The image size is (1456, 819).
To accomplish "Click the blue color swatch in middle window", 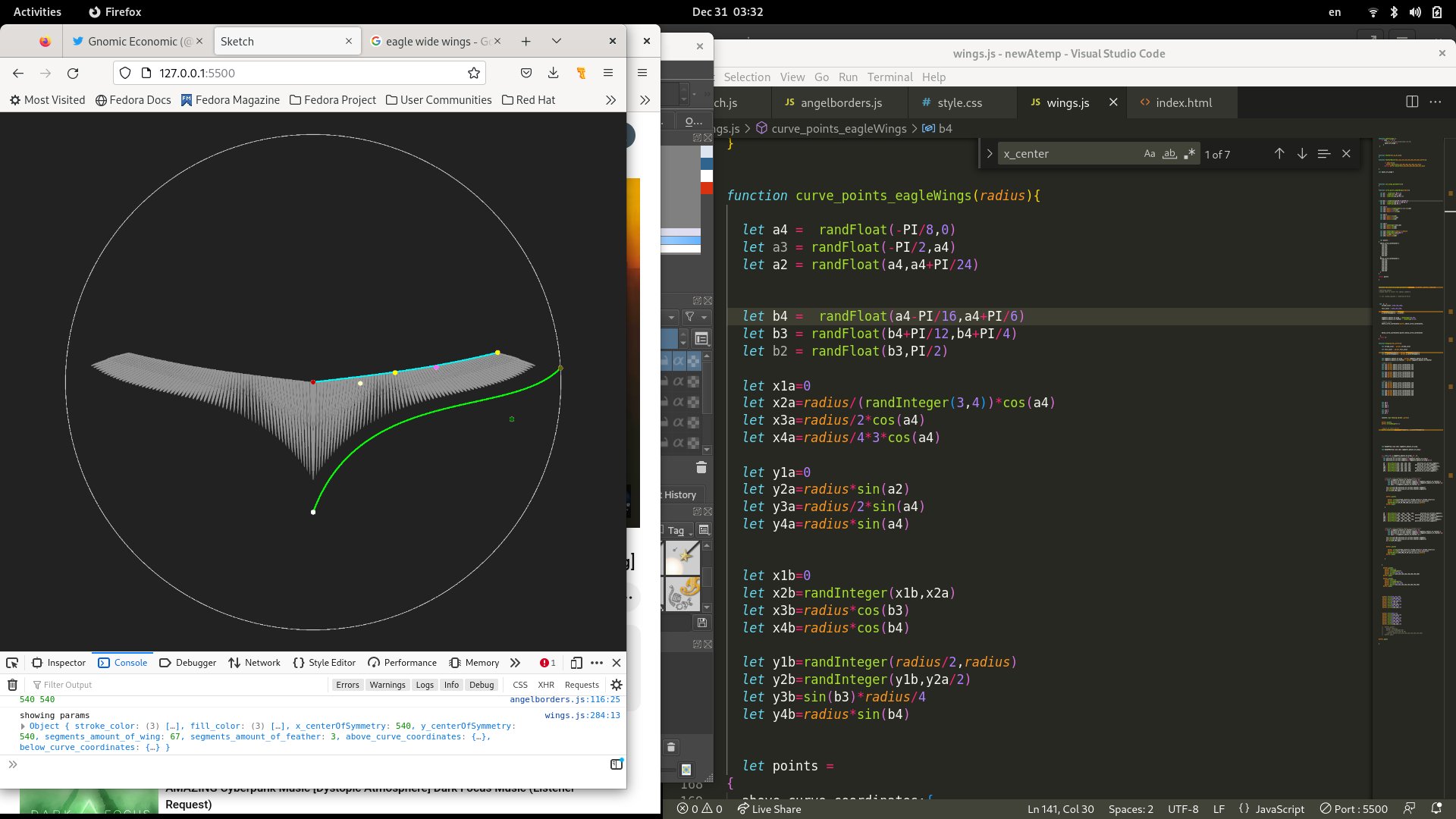I will pyautogui.click(x=707, y=164).
